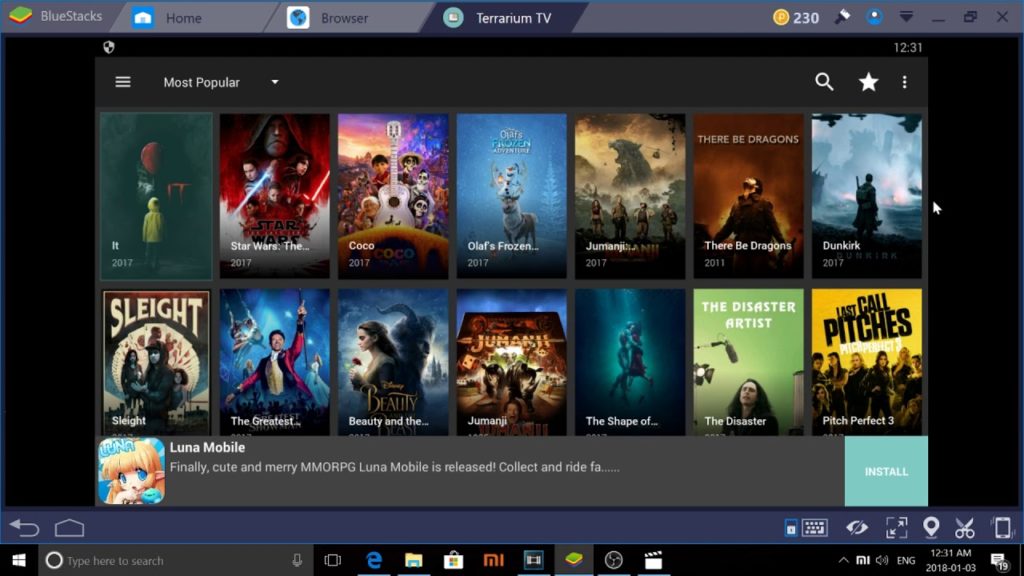Click the Windows search box

coord(175,560)
